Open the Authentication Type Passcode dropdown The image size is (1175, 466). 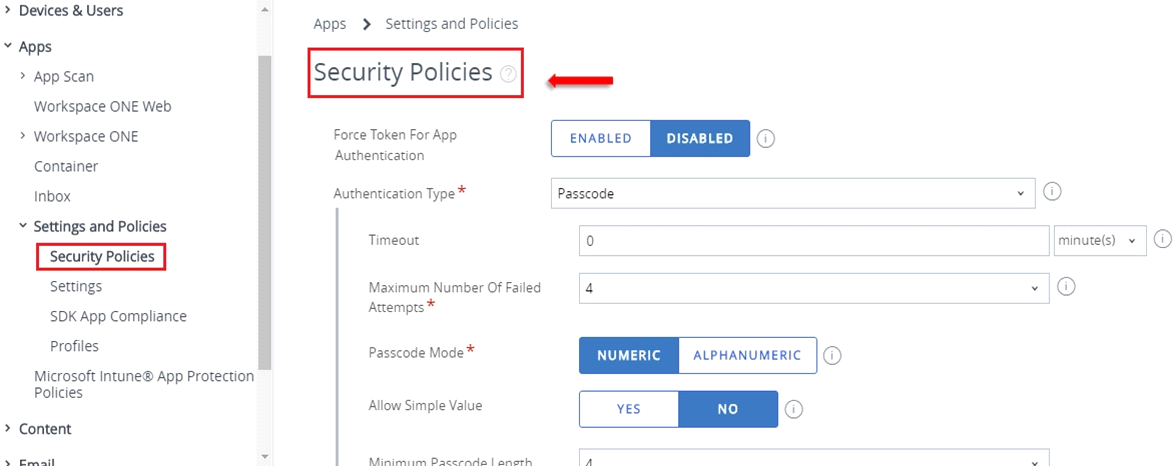[793, 193]
